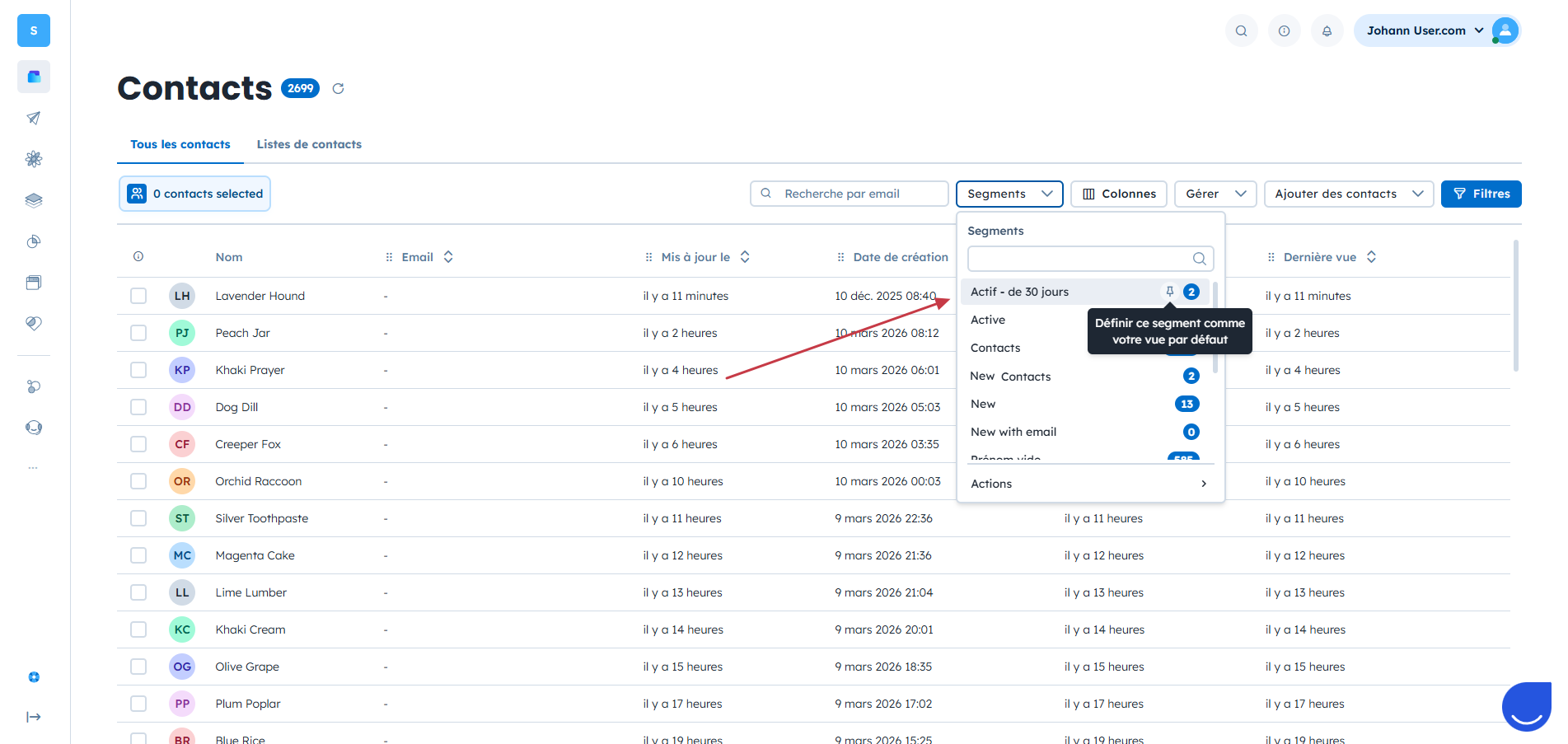This screenshot has height=744, width=1568.
Task: Click the blue round icon near sidebar bottom
Action: pyautogui.click(x=34, y=677)
